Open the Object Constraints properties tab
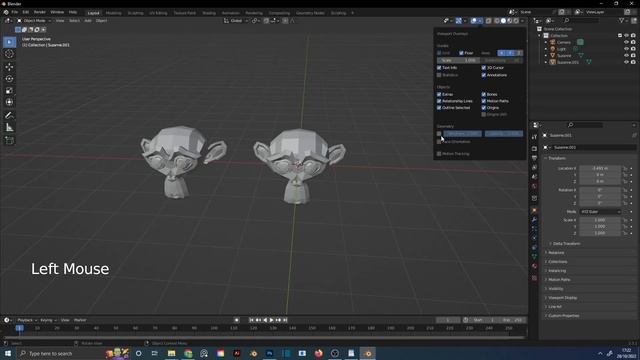Viewport: 640px width, 360px height. point(534,247)
